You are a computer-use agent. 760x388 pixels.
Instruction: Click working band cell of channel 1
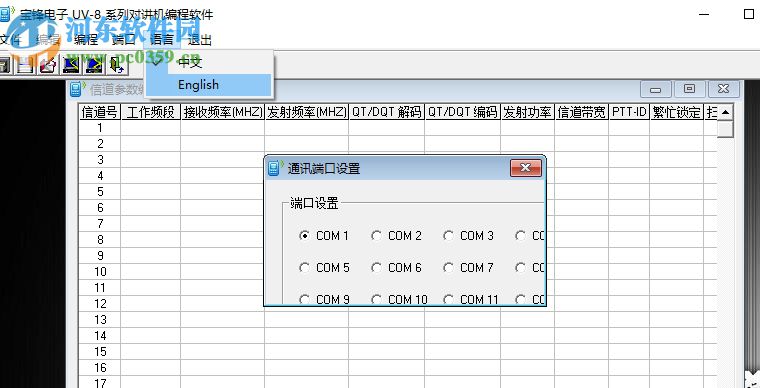150,128
